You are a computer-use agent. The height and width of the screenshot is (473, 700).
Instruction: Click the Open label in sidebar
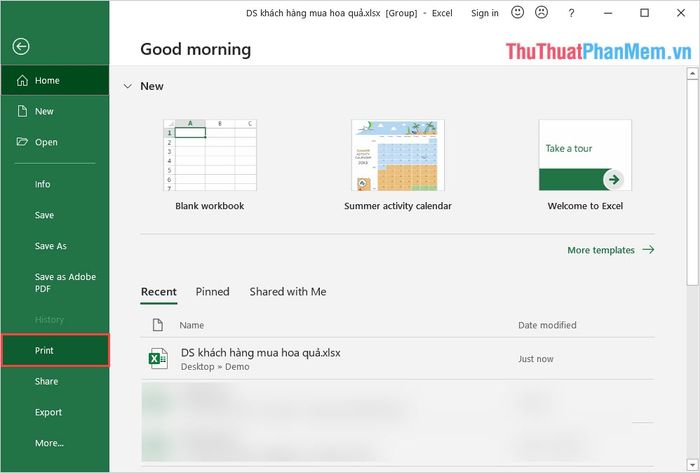(x=46, y=142)
